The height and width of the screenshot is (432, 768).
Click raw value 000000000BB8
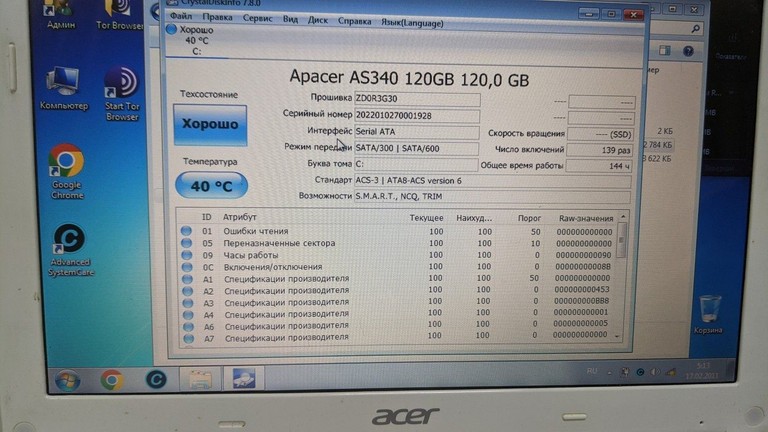(581, 301)
